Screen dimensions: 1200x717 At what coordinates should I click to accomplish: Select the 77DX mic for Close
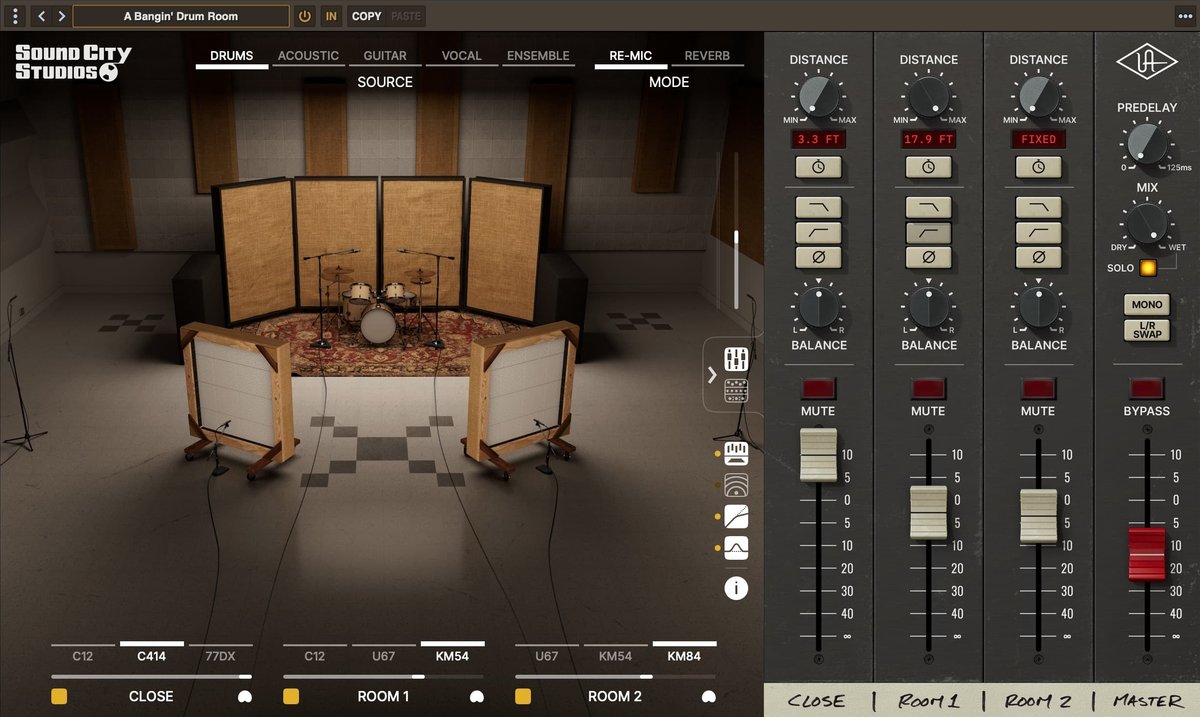point(220,656)
